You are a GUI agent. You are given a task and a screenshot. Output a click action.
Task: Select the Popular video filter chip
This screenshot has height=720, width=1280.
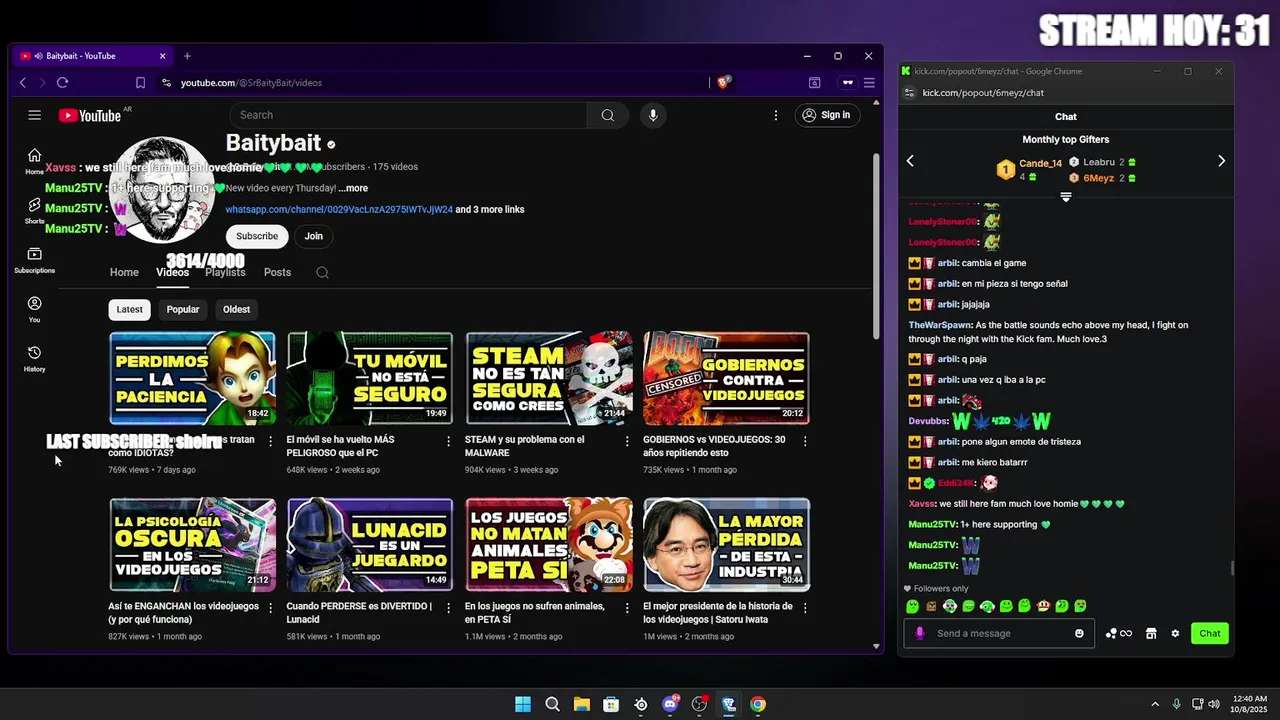pyautogui.click(x=183, y=310)
